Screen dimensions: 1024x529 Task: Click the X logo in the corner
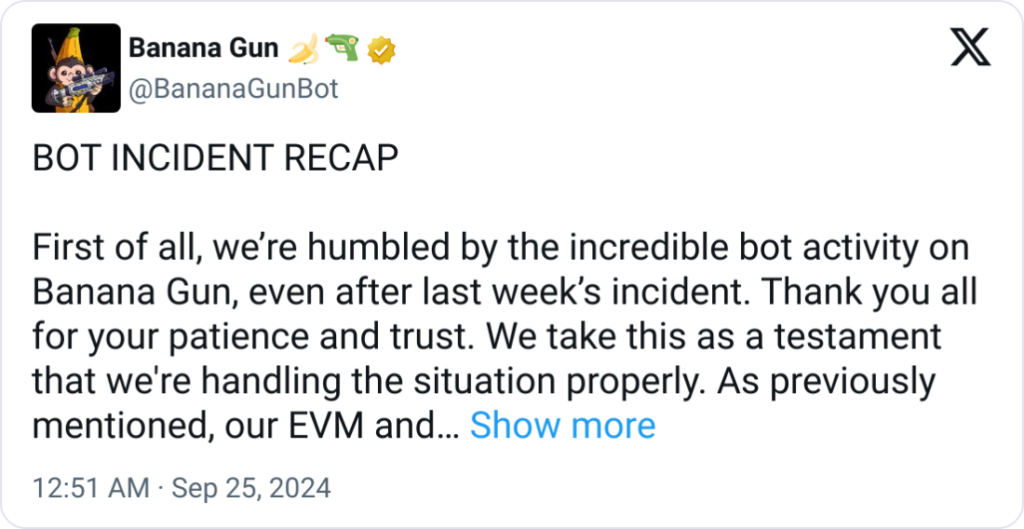click(969, 48)
